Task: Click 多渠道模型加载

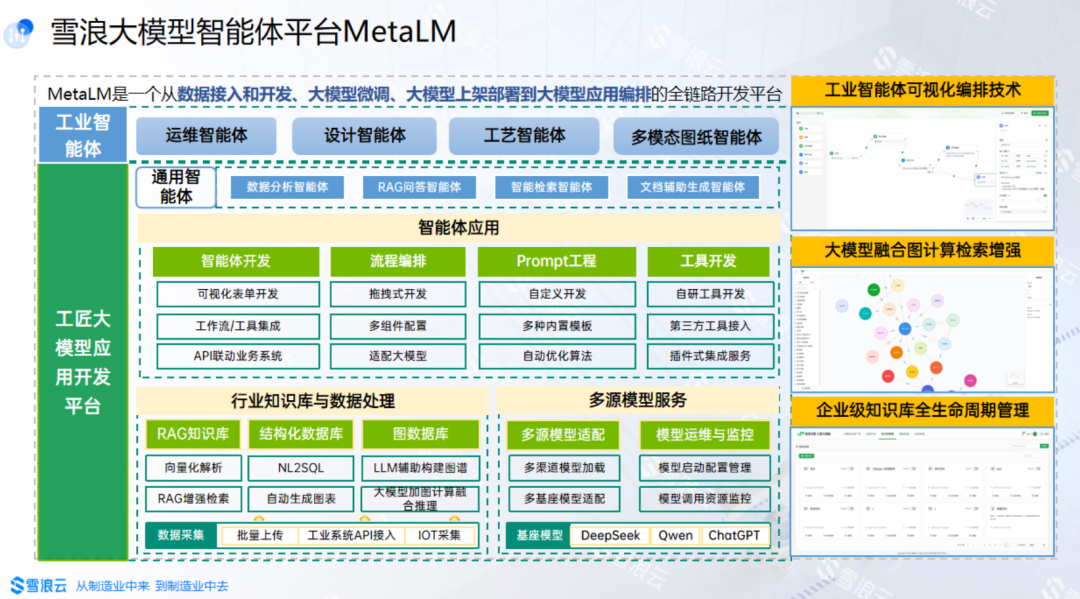Action: point(564,467)
